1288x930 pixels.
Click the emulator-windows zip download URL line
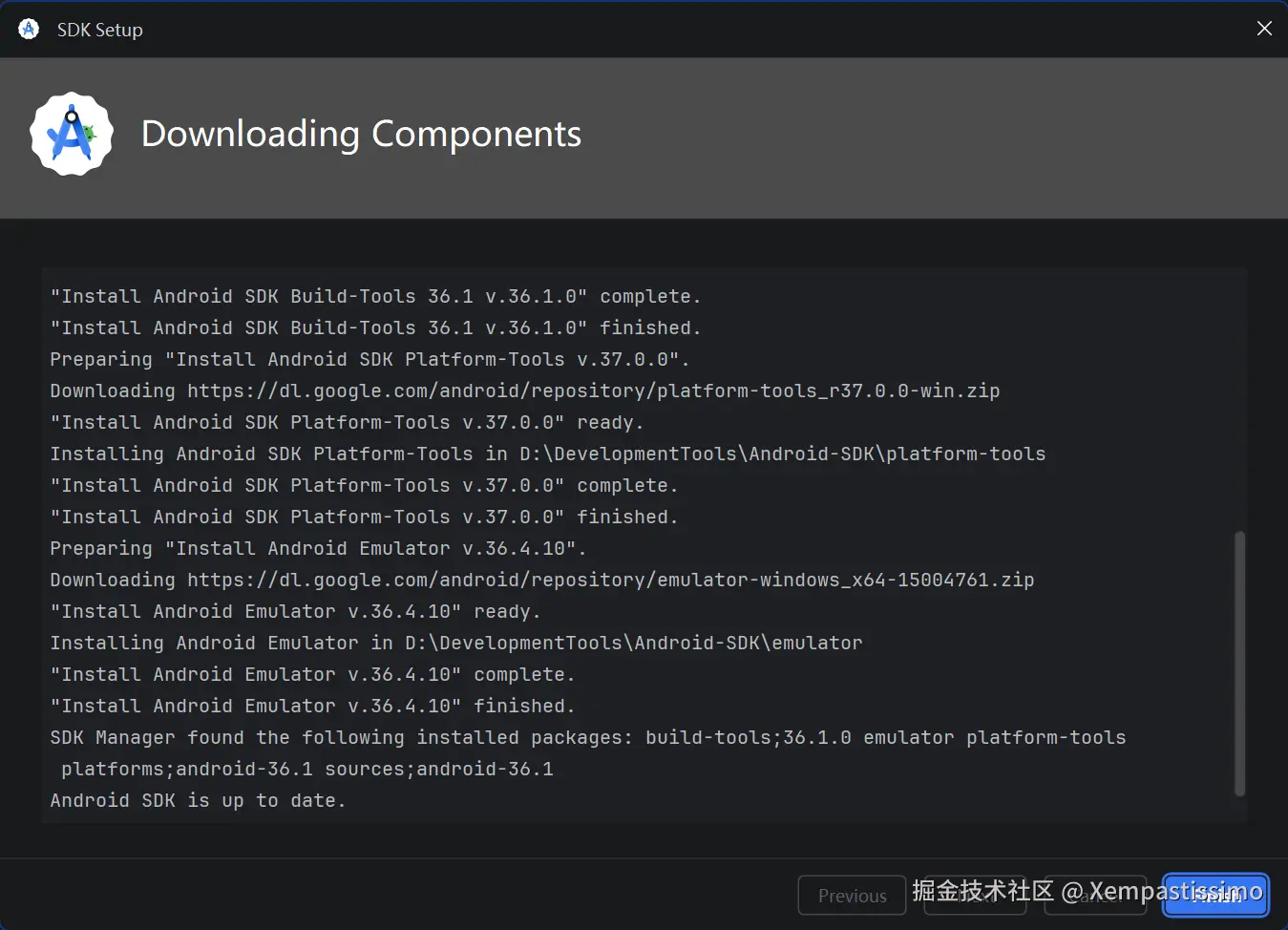[541, 580]
